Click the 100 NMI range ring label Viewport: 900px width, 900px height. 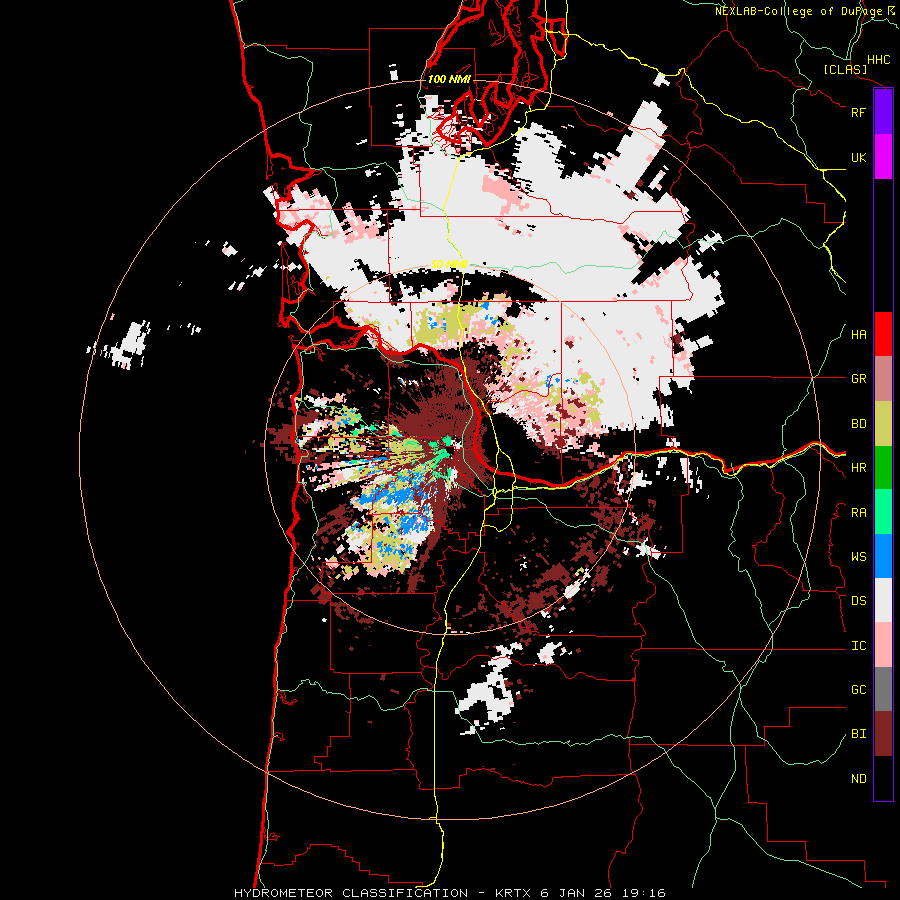click(449, 79)
